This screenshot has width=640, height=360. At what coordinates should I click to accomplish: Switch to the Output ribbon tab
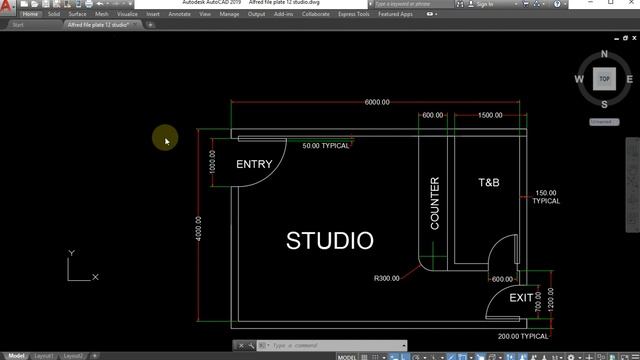pos(256,14)
